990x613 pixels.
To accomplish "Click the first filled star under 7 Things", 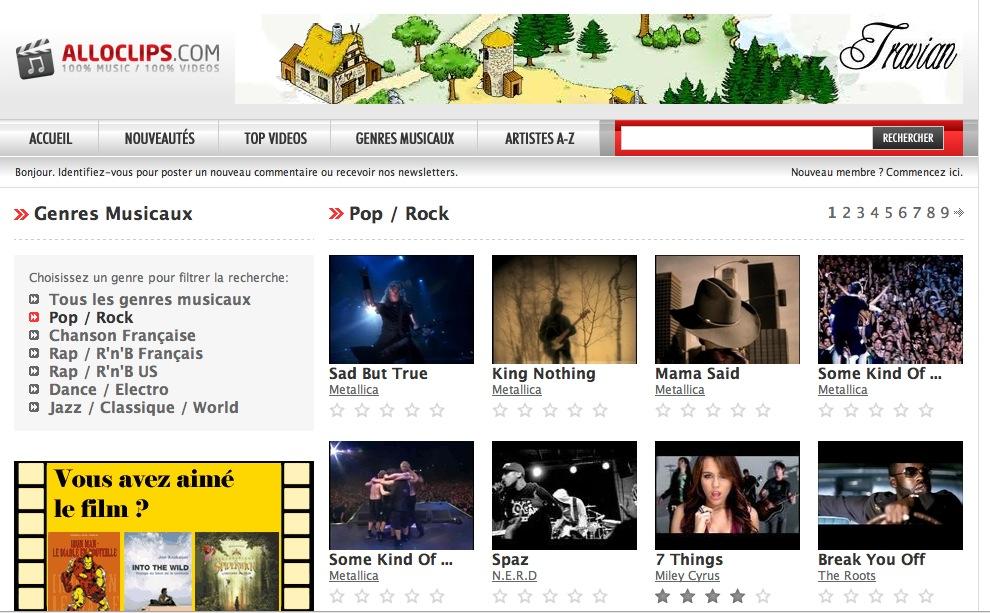I will (x=663, y=596).
